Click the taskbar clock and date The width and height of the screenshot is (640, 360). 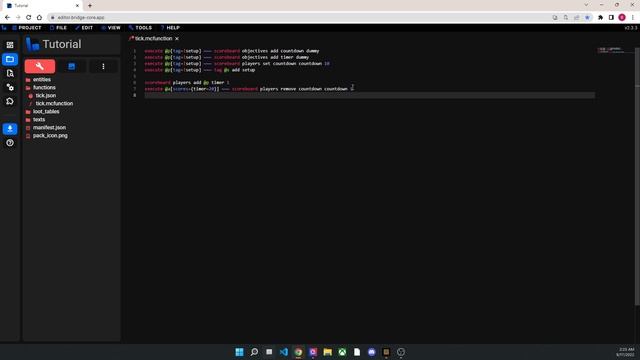[x=625, y=352]
